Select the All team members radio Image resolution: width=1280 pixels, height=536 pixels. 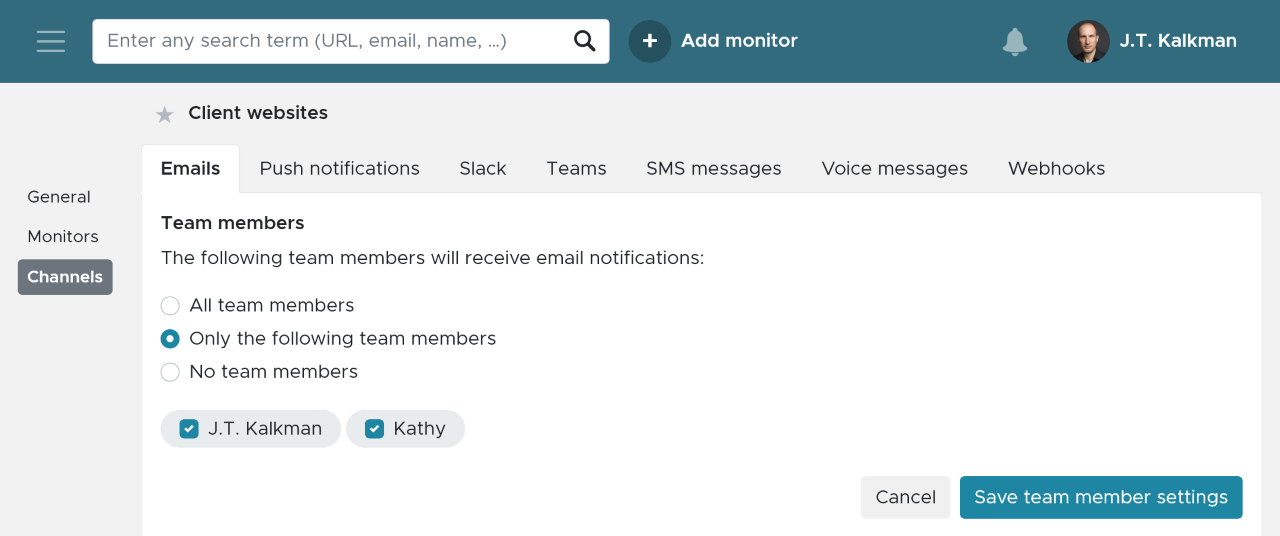pos(170,306)
